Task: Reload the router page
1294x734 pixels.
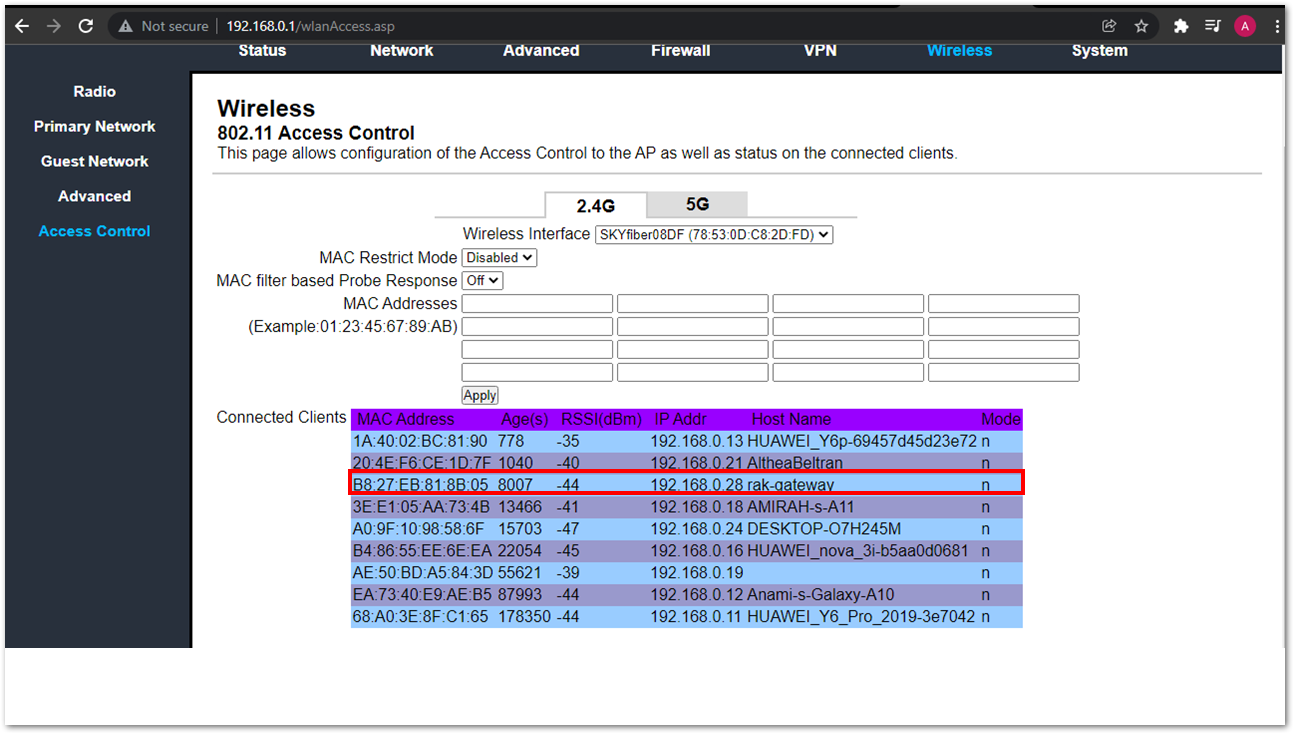Action: [86, 26]
